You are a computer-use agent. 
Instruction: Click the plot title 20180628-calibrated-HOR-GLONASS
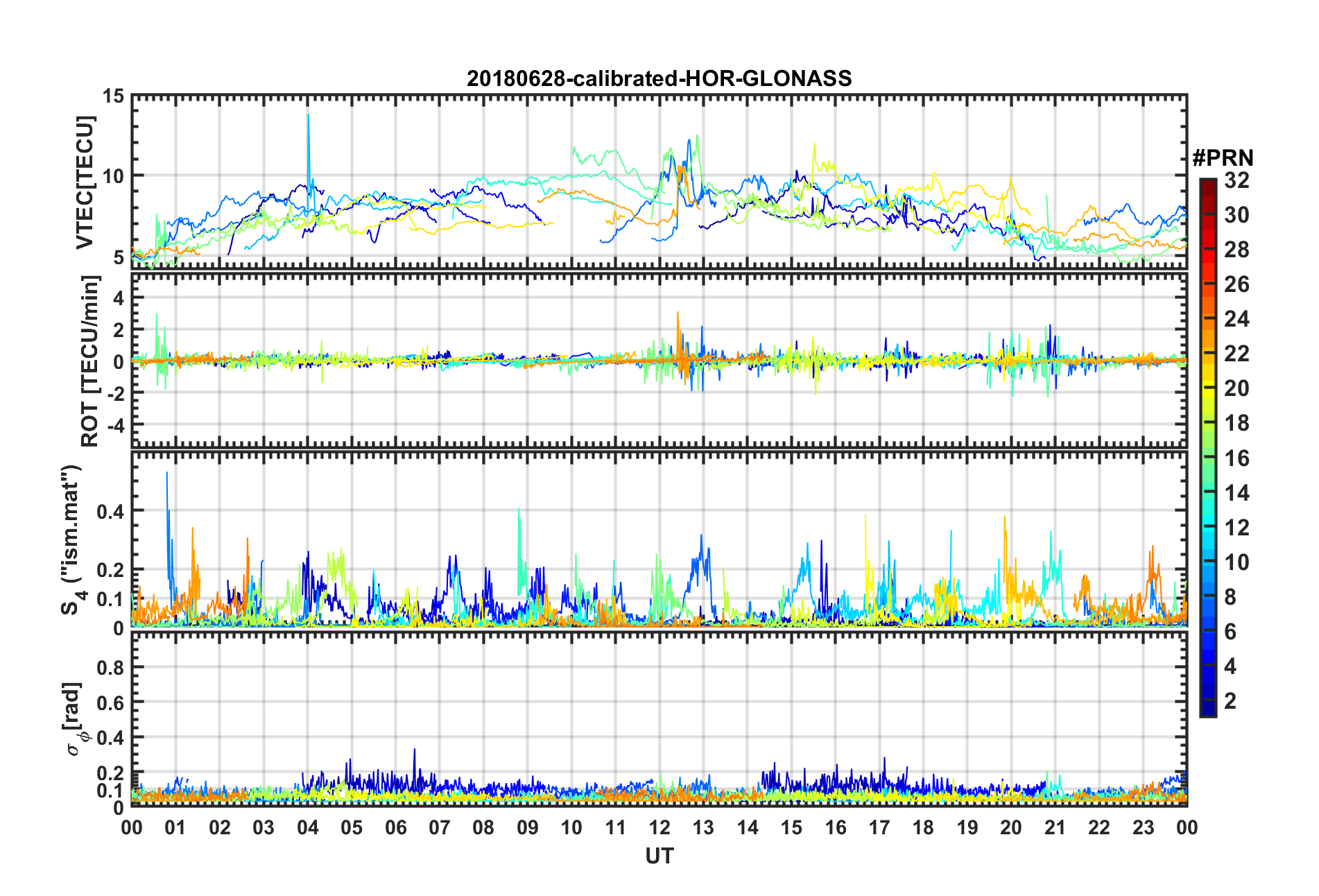click(659, 78)
